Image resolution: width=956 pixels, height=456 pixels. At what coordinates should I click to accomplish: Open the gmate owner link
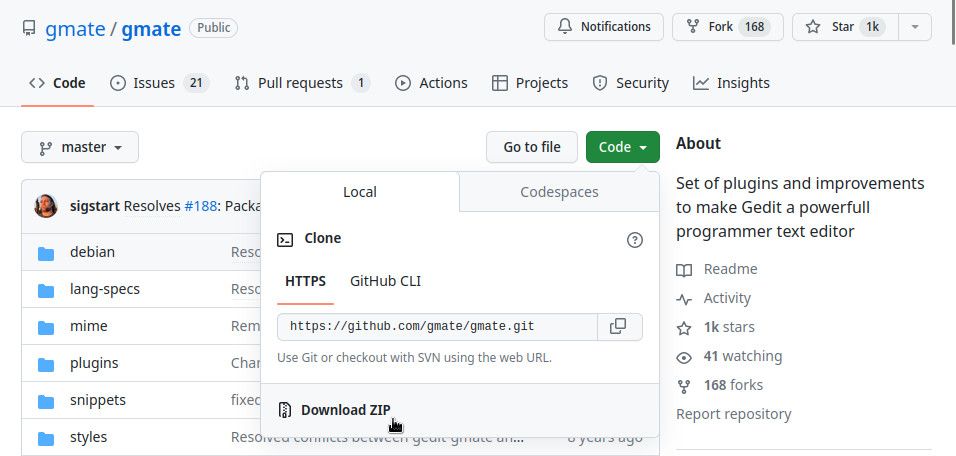(x=75, y=29)
